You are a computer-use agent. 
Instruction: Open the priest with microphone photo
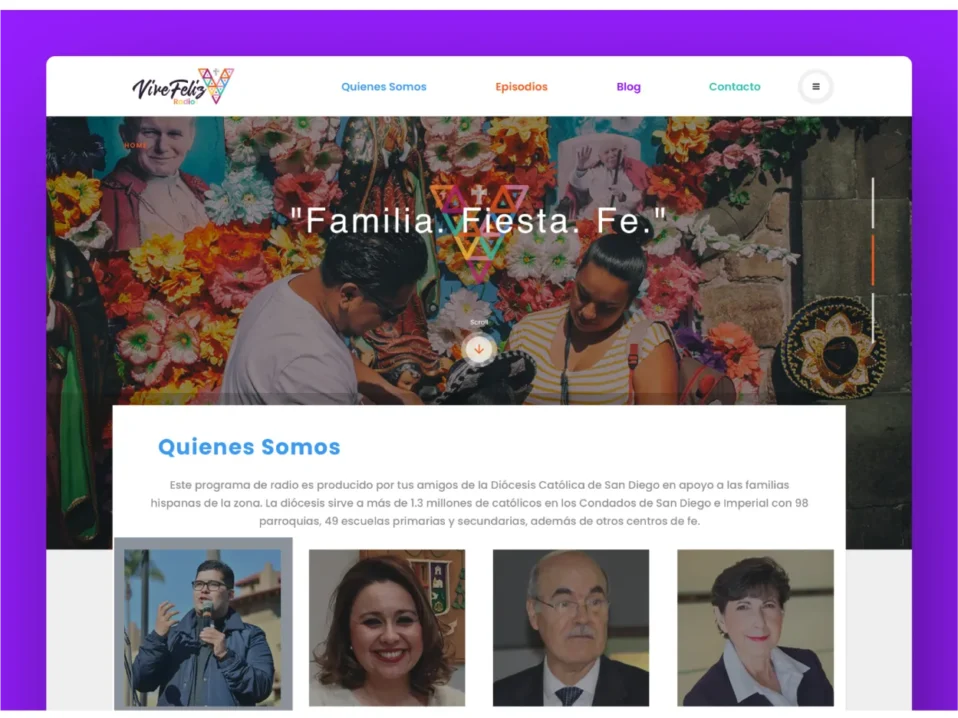click(x=203, y=628)
